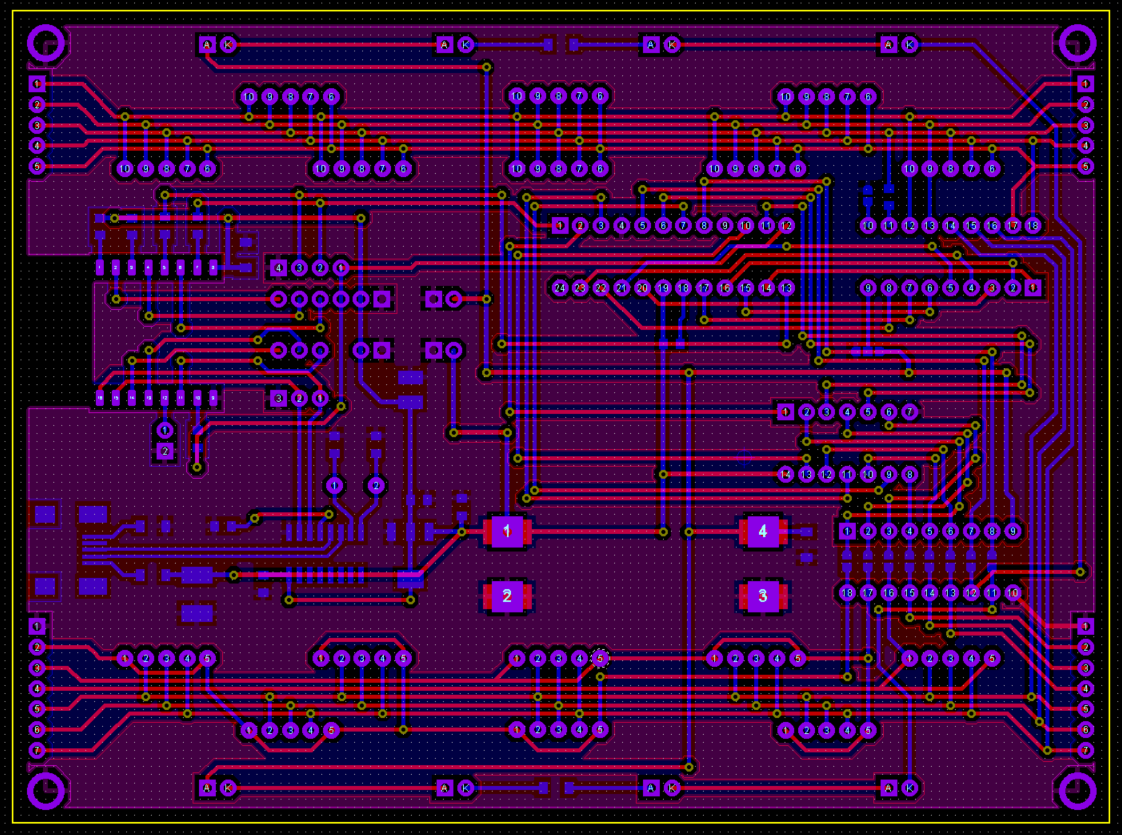Click square pad 1 of the 24-pin IC

coord(560,226)
